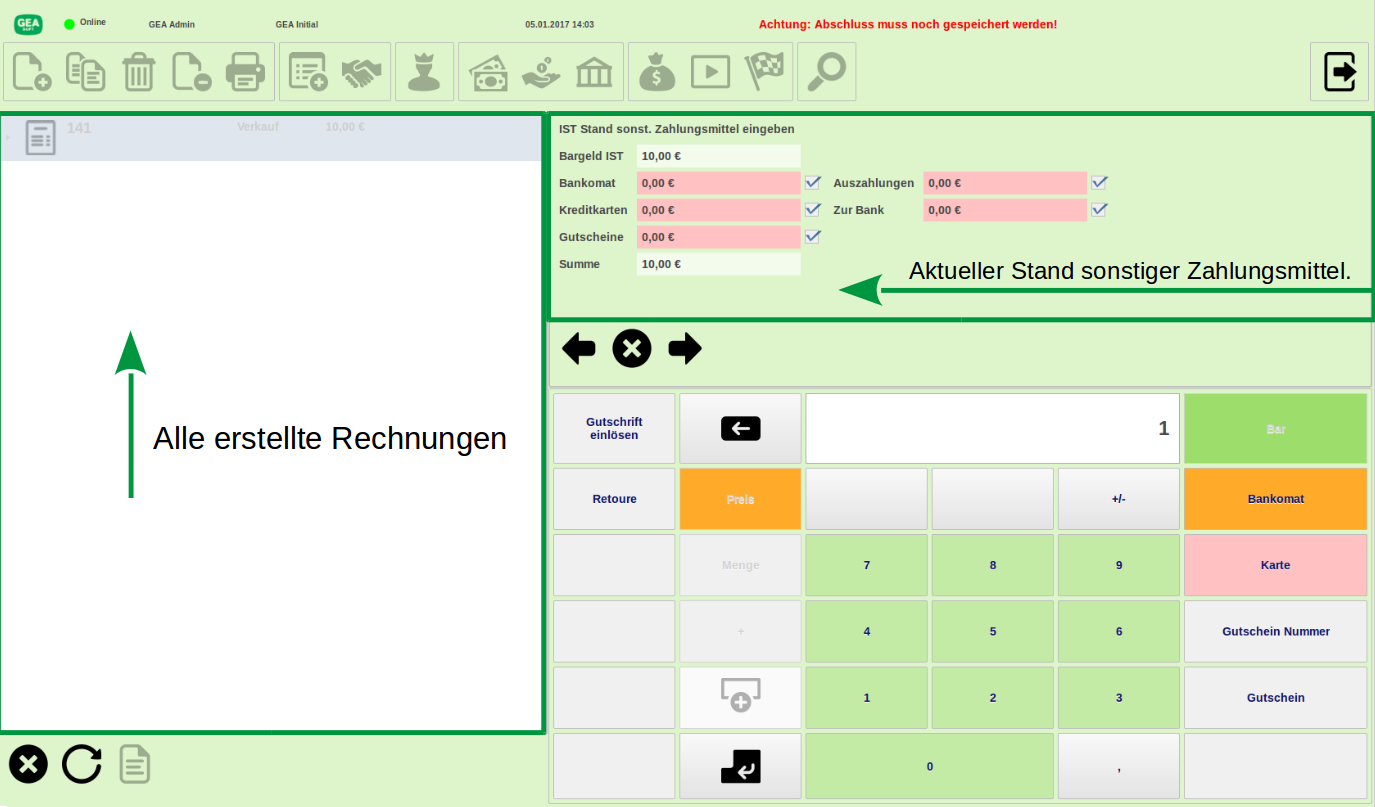The image size is (1375, 807).
Task: Open search with magnifying glass icon
Action: click(826, 72)
